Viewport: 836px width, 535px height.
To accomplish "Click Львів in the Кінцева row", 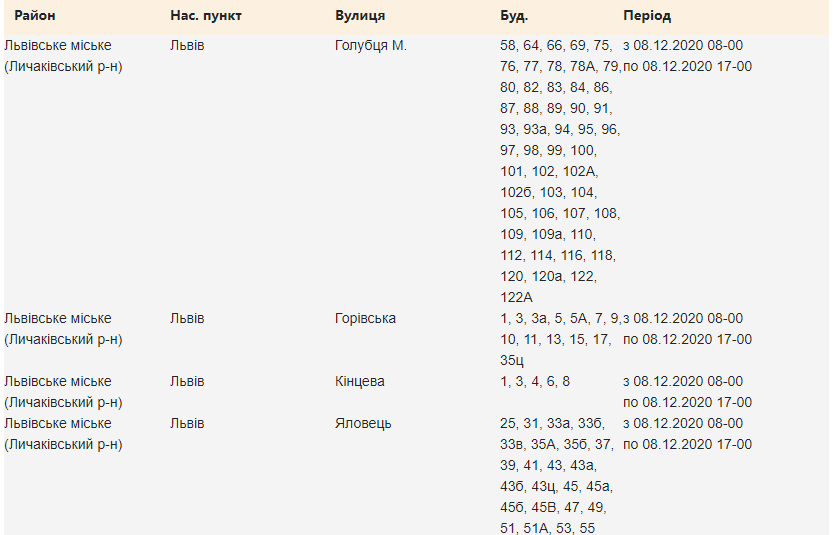I will 187,381.
